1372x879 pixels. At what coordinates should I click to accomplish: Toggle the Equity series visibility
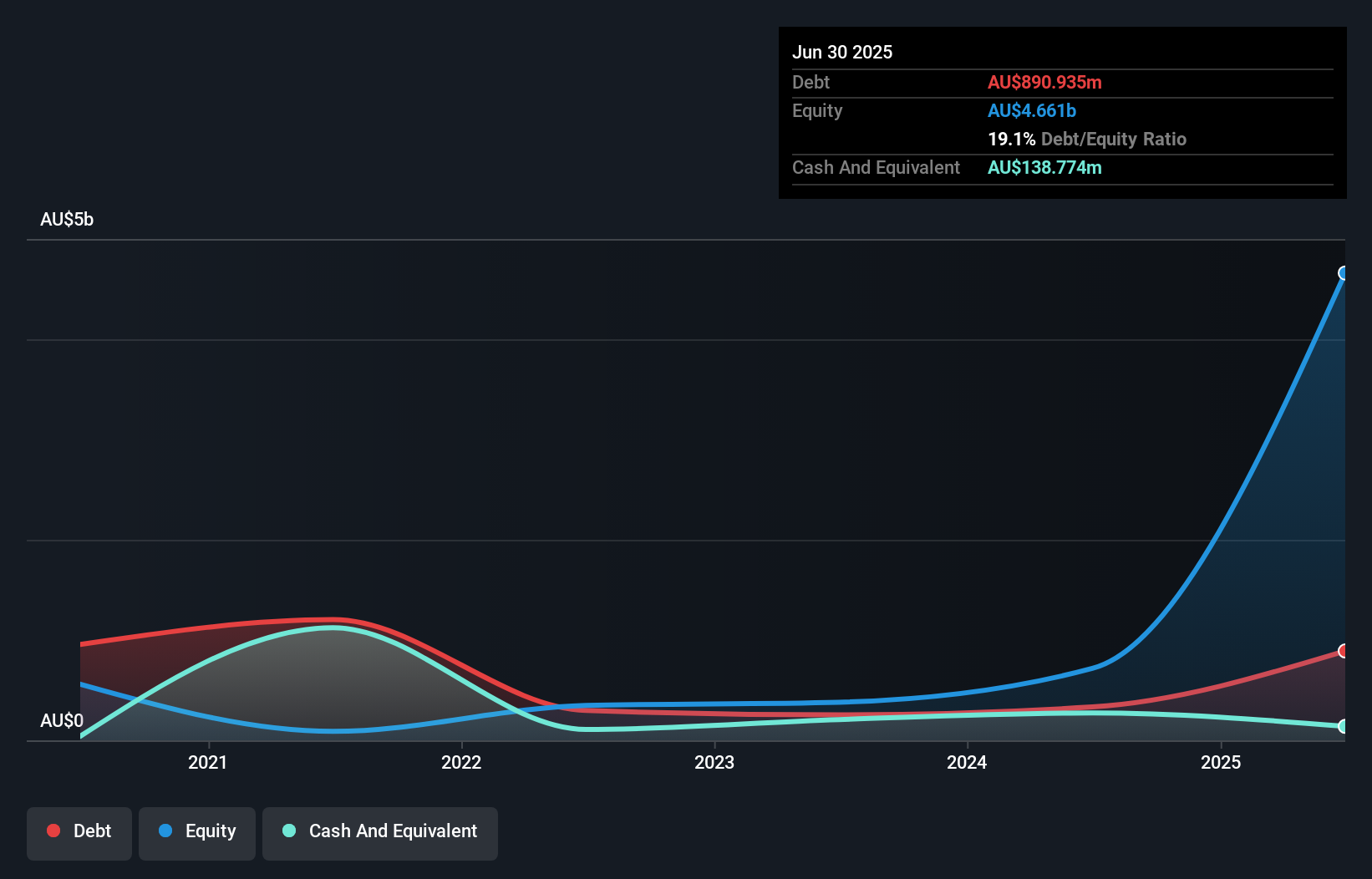(x=196, y=833)
